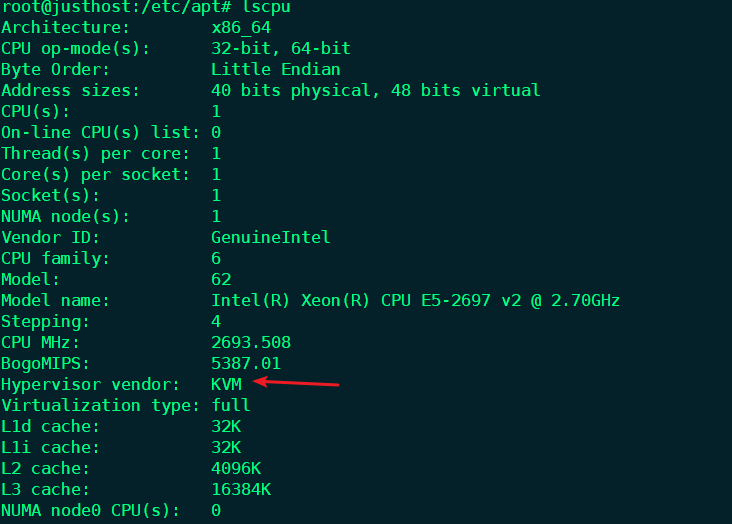Viewport: 732px width, 524px height.
Task: Click the x86_64 architecture value
Action: click(x=241, y=28)
